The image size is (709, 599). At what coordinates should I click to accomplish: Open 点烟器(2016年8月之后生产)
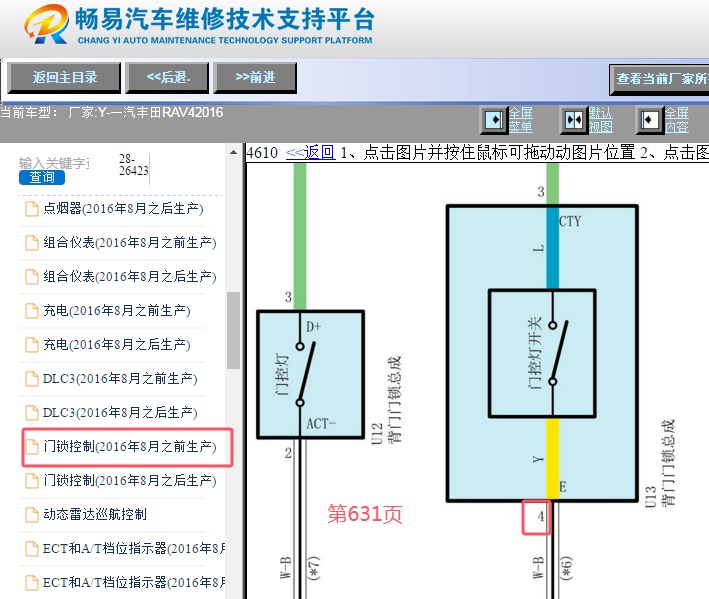click(123, 208)
